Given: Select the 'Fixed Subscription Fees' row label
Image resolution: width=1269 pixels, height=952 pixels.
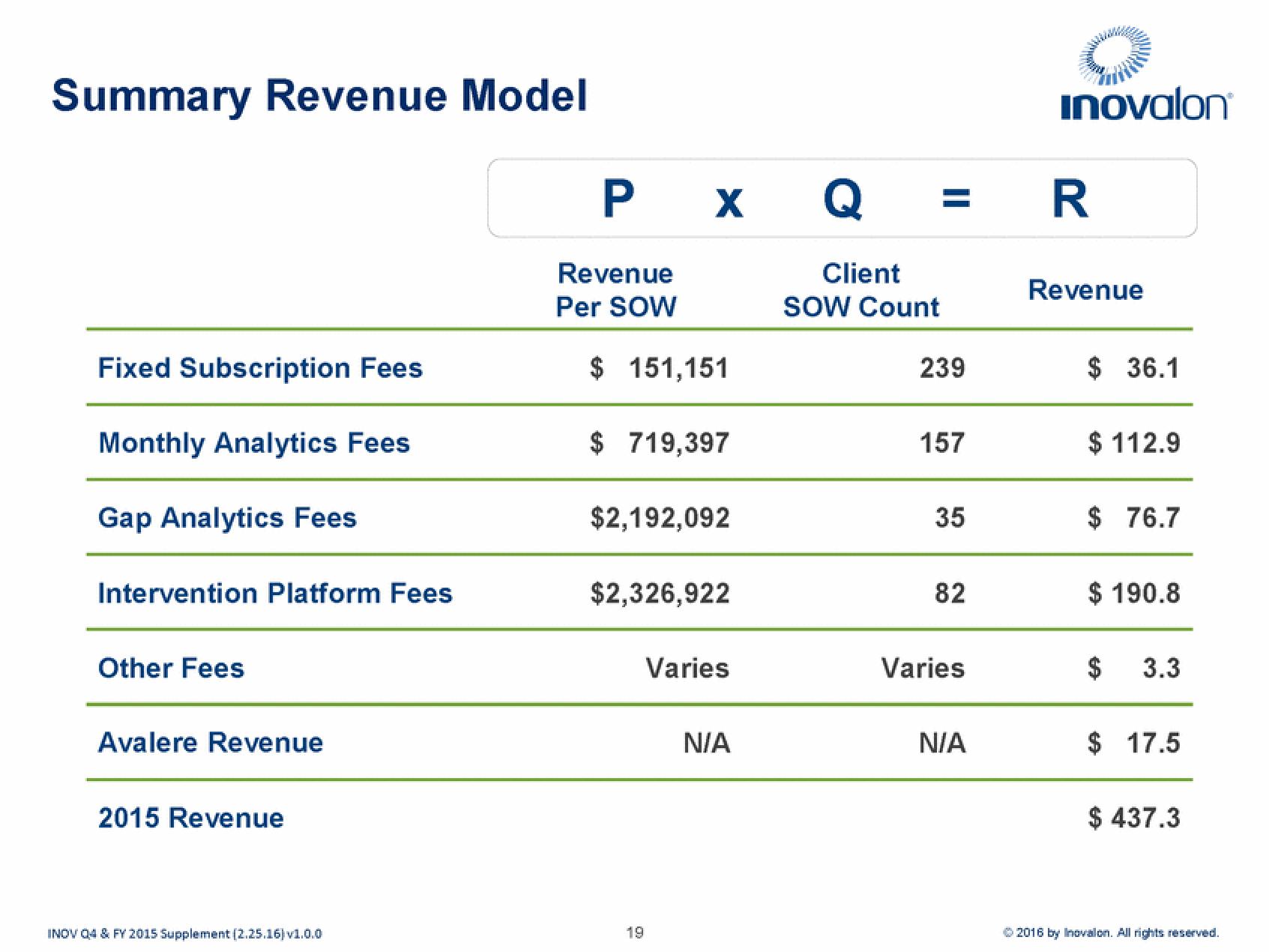Looking at the screenshot, I should tap(260, 368).
